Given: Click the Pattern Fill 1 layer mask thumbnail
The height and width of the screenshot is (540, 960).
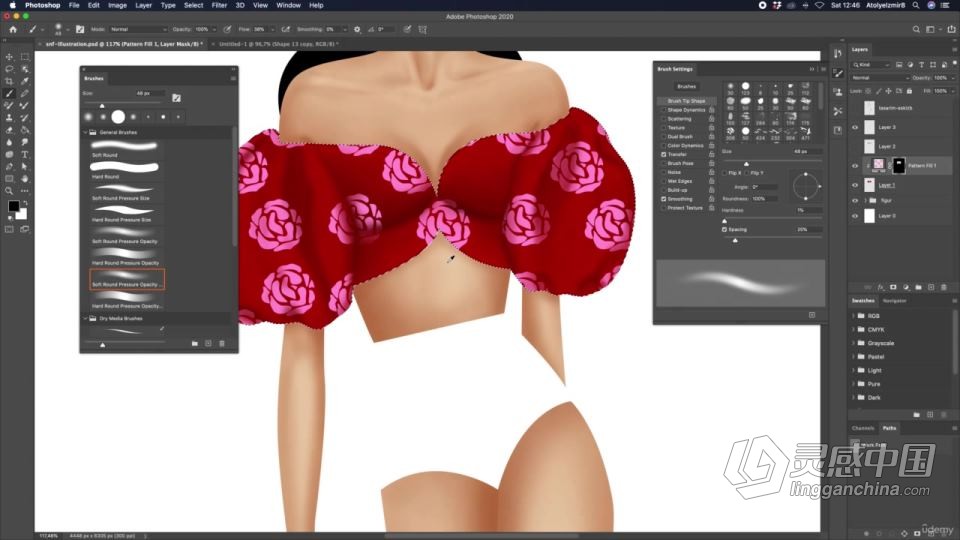Looking at the screenshot, I should click(899, 165).
